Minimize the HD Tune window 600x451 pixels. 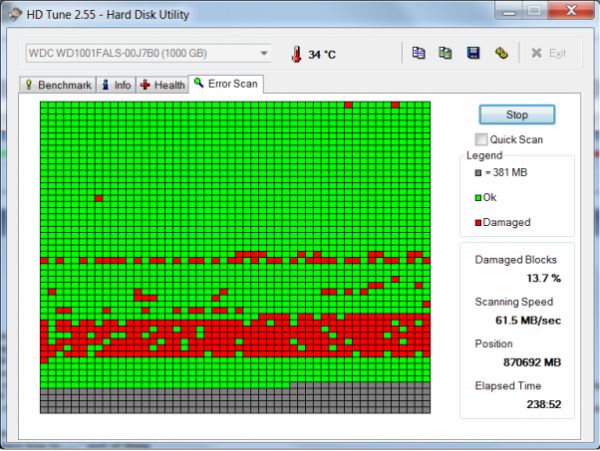(x=509, y=11)
